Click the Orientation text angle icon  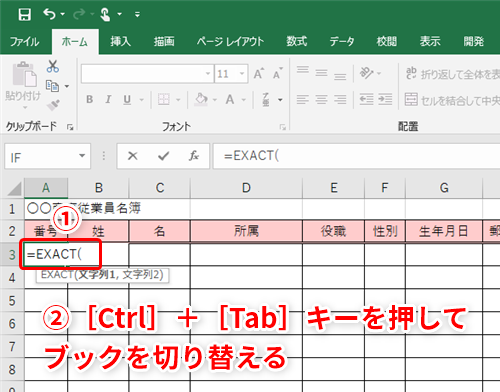pyautogui.click(x=366, y=73)
